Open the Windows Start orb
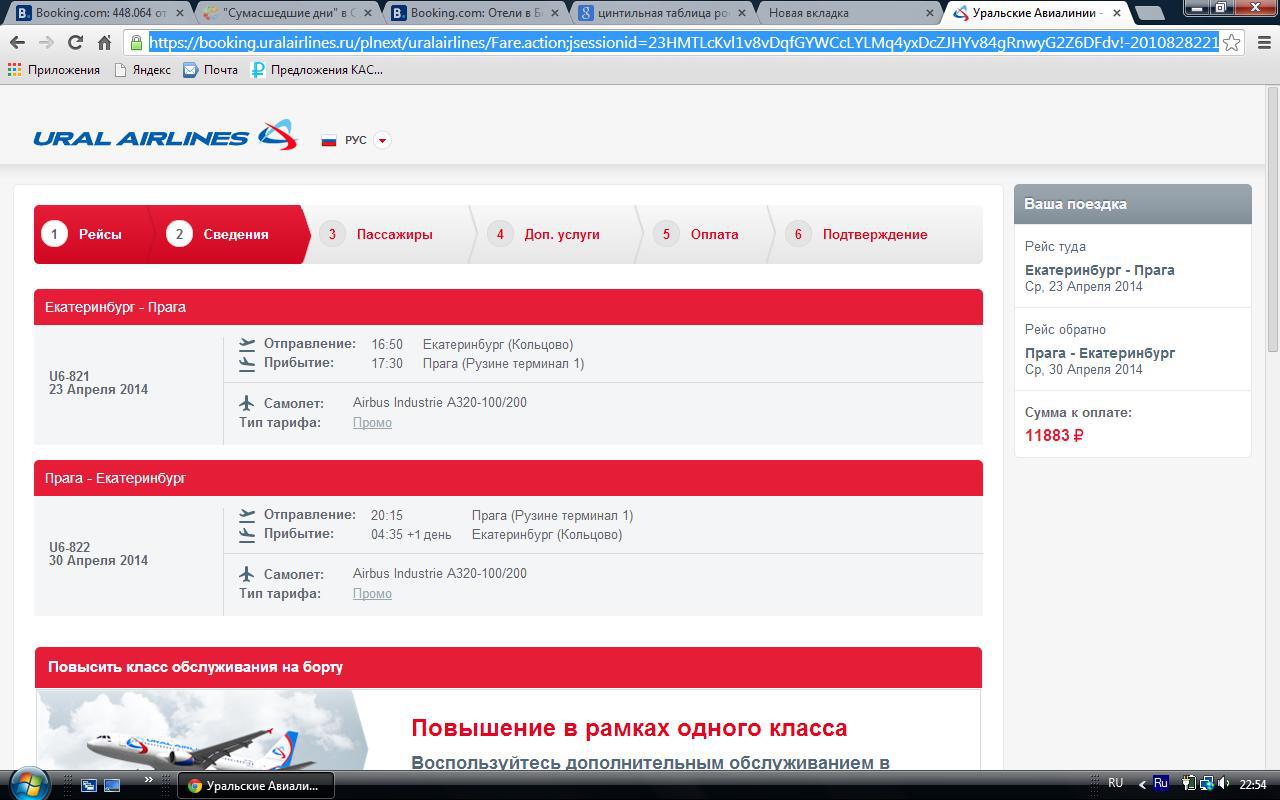 27,784
